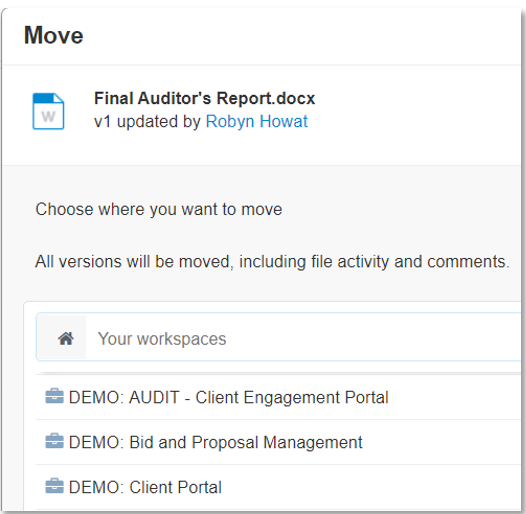Click the home icon beside Your workspaces
Viewport: 526px width, 514px height.
click(x=66, y=338)
